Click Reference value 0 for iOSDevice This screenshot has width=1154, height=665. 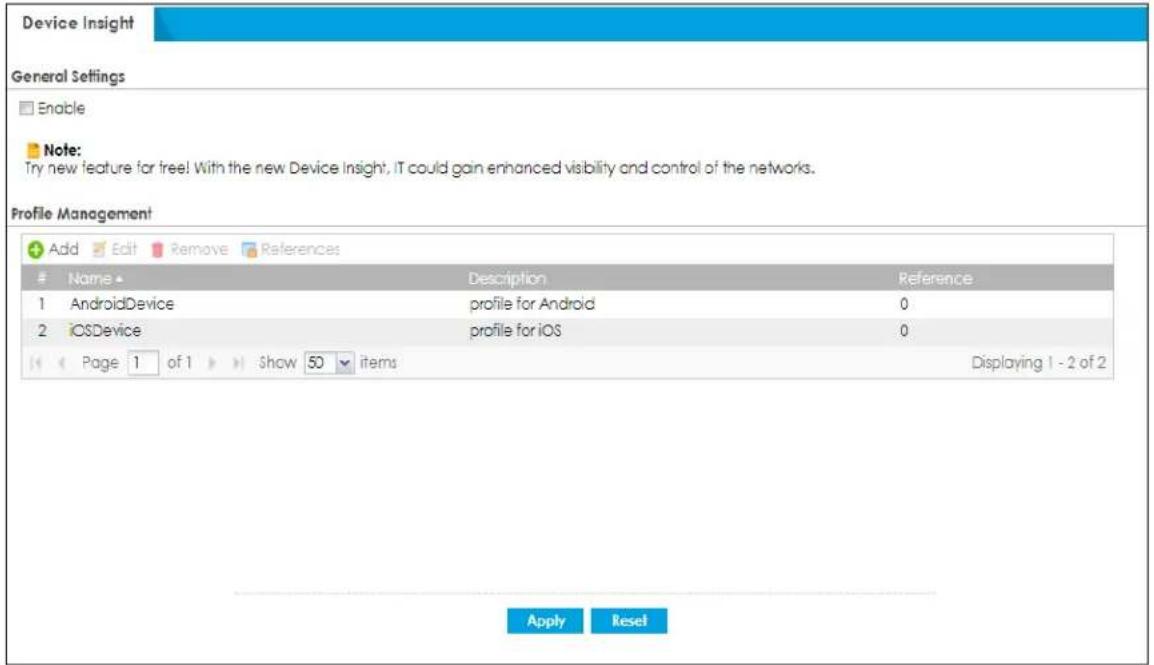coord(904,330)
